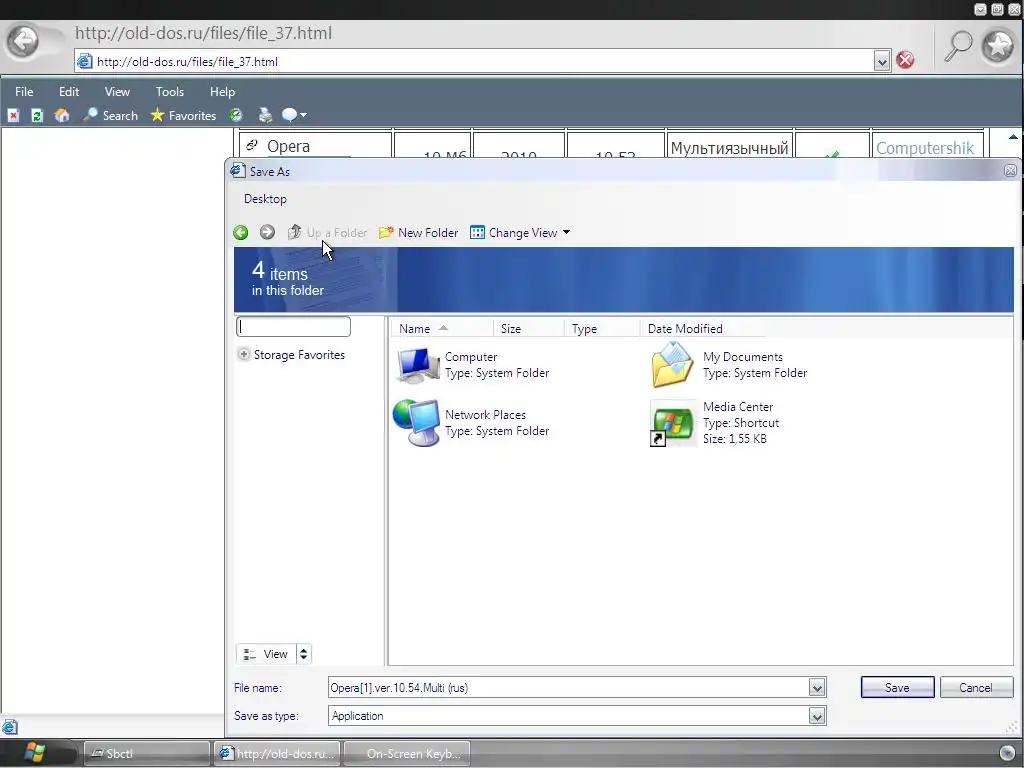Open the Change View dropdown

pyautogui.click(x=520, y=232)
